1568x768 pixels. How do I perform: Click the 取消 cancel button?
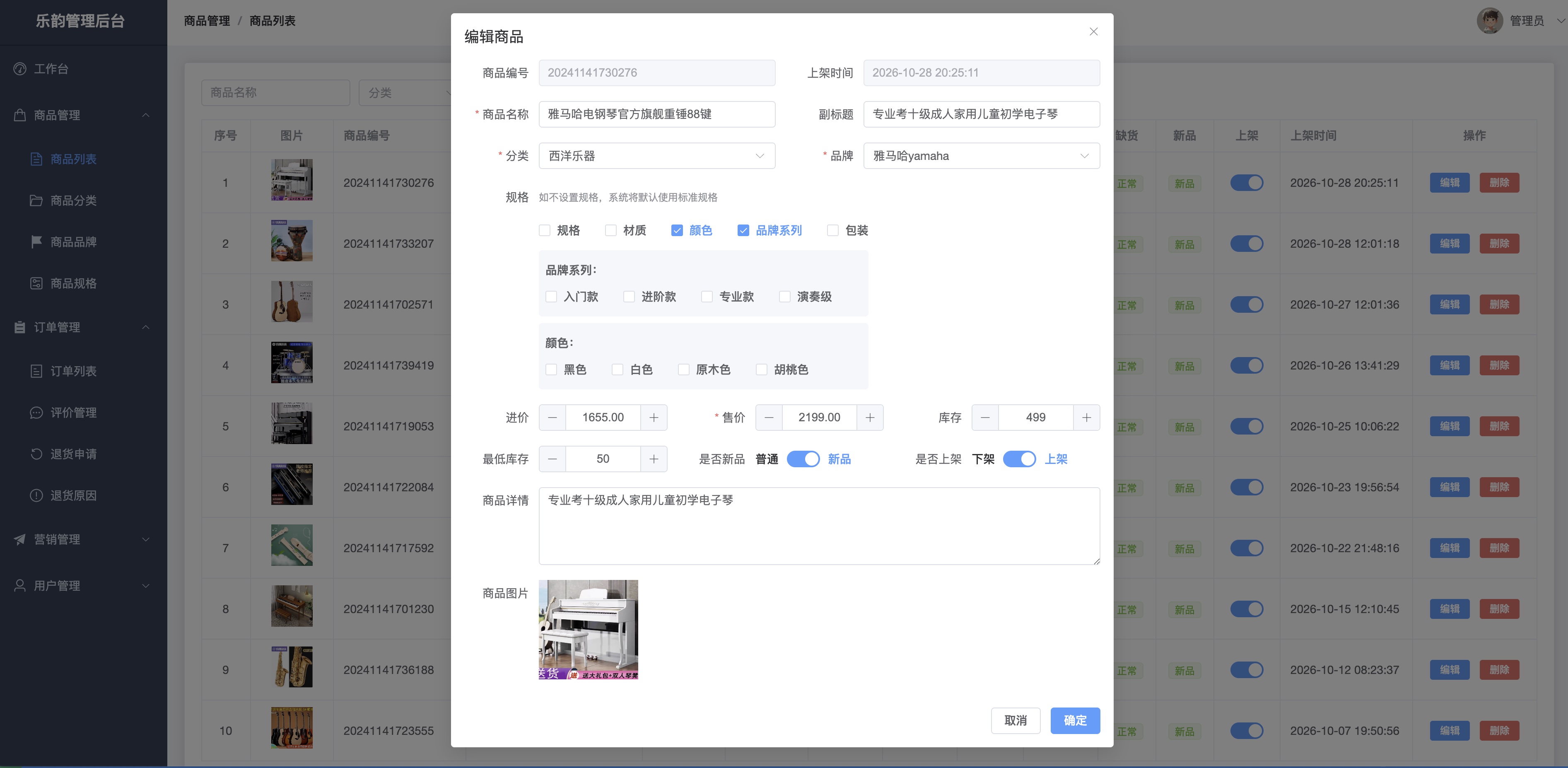[1015, 720]
